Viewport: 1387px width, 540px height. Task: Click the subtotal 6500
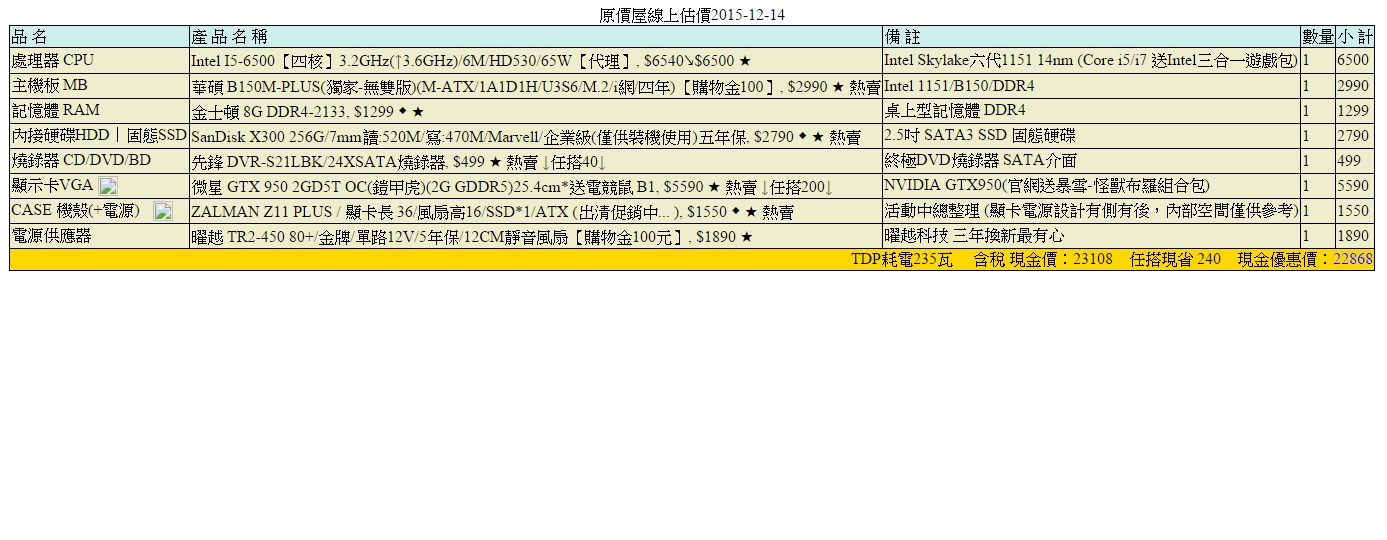(x=1353, y=61)
